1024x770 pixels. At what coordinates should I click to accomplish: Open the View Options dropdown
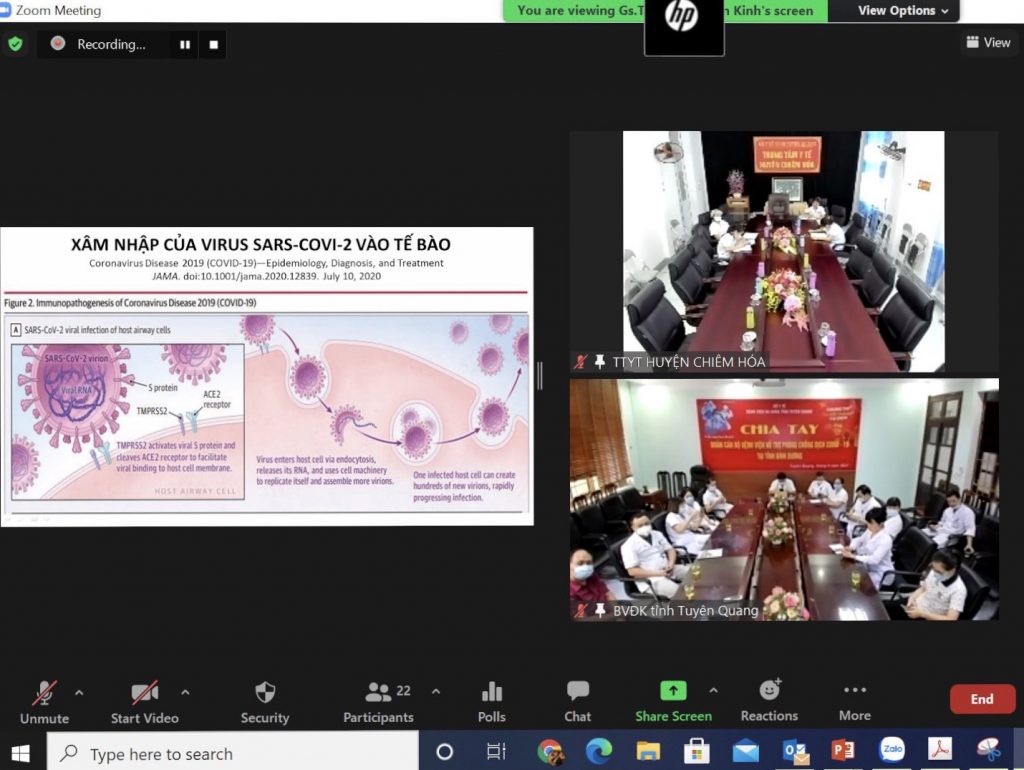(x=903, y=10)
